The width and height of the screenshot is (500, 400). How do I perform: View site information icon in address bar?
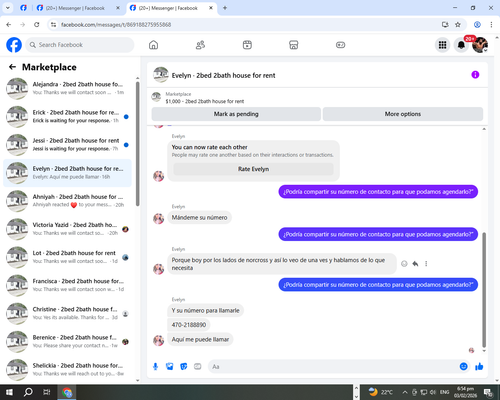[53, 24]
